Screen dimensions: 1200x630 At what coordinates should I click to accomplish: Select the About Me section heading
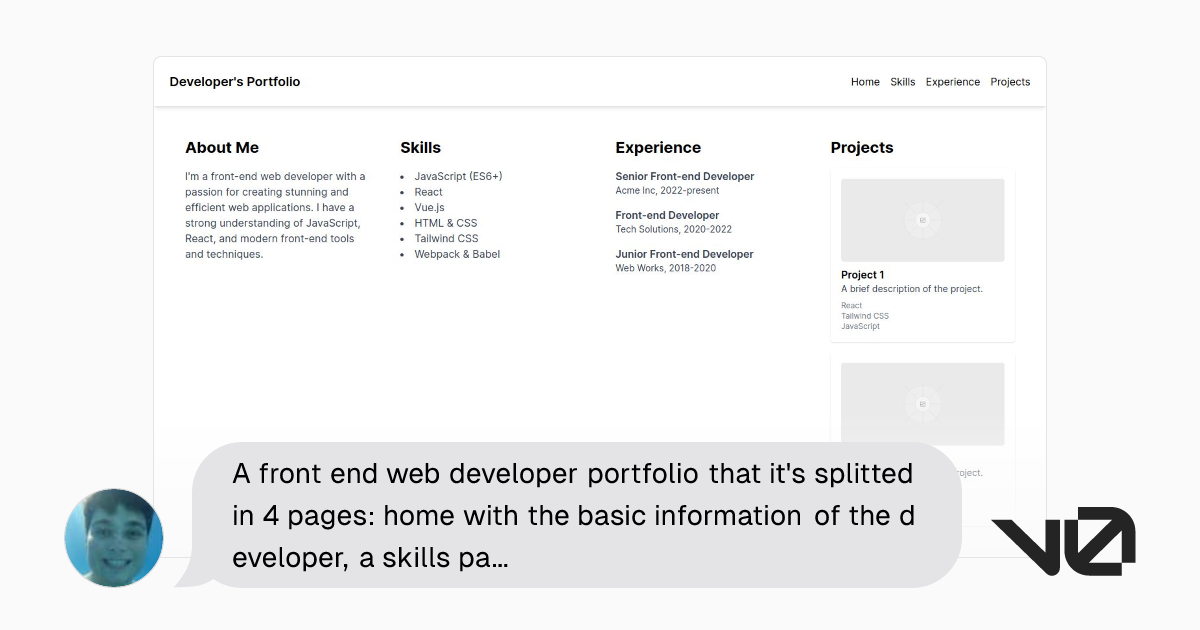coord(222,147)
